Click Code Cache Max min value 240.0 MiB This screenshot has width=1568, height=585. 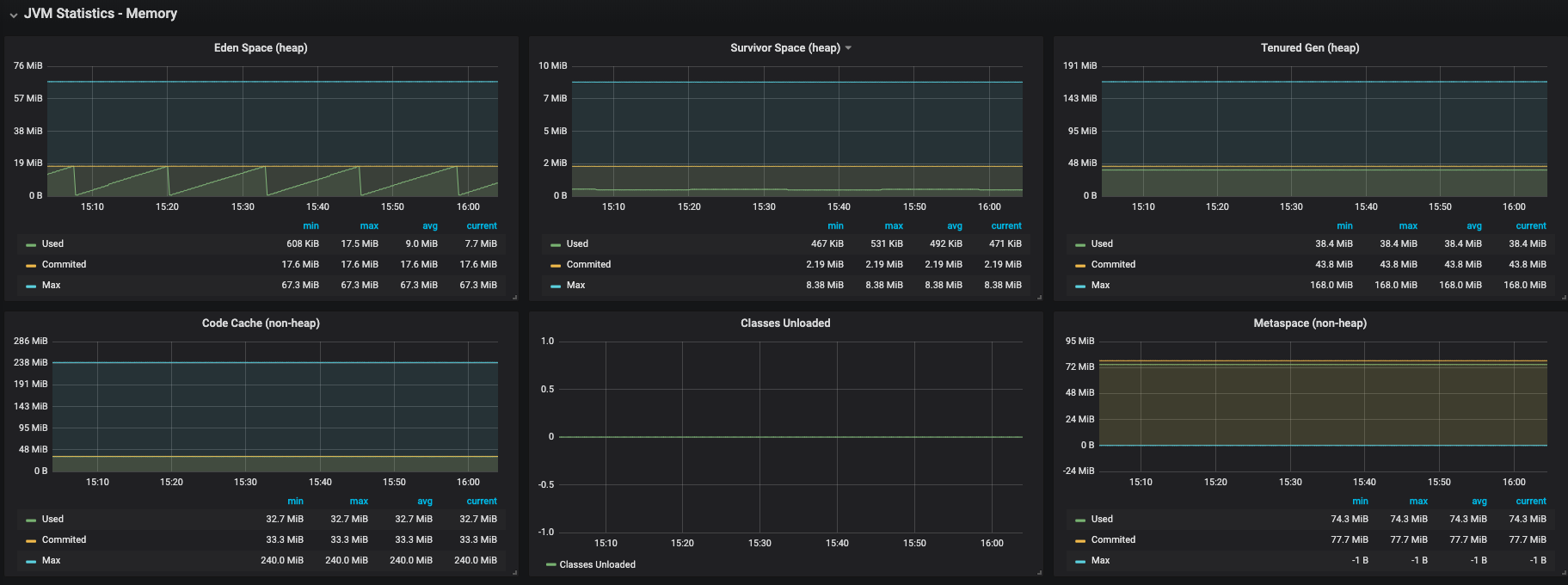pyautogui.click(x=282, y=561)
